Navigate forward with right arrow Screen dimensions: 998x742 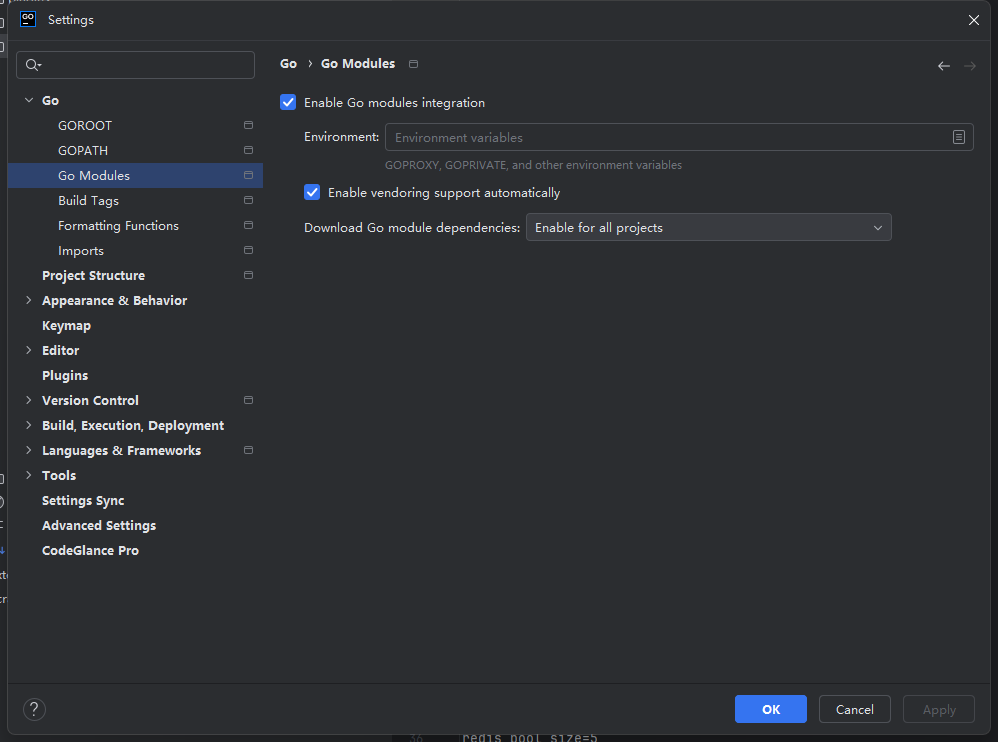pos(969,66)
